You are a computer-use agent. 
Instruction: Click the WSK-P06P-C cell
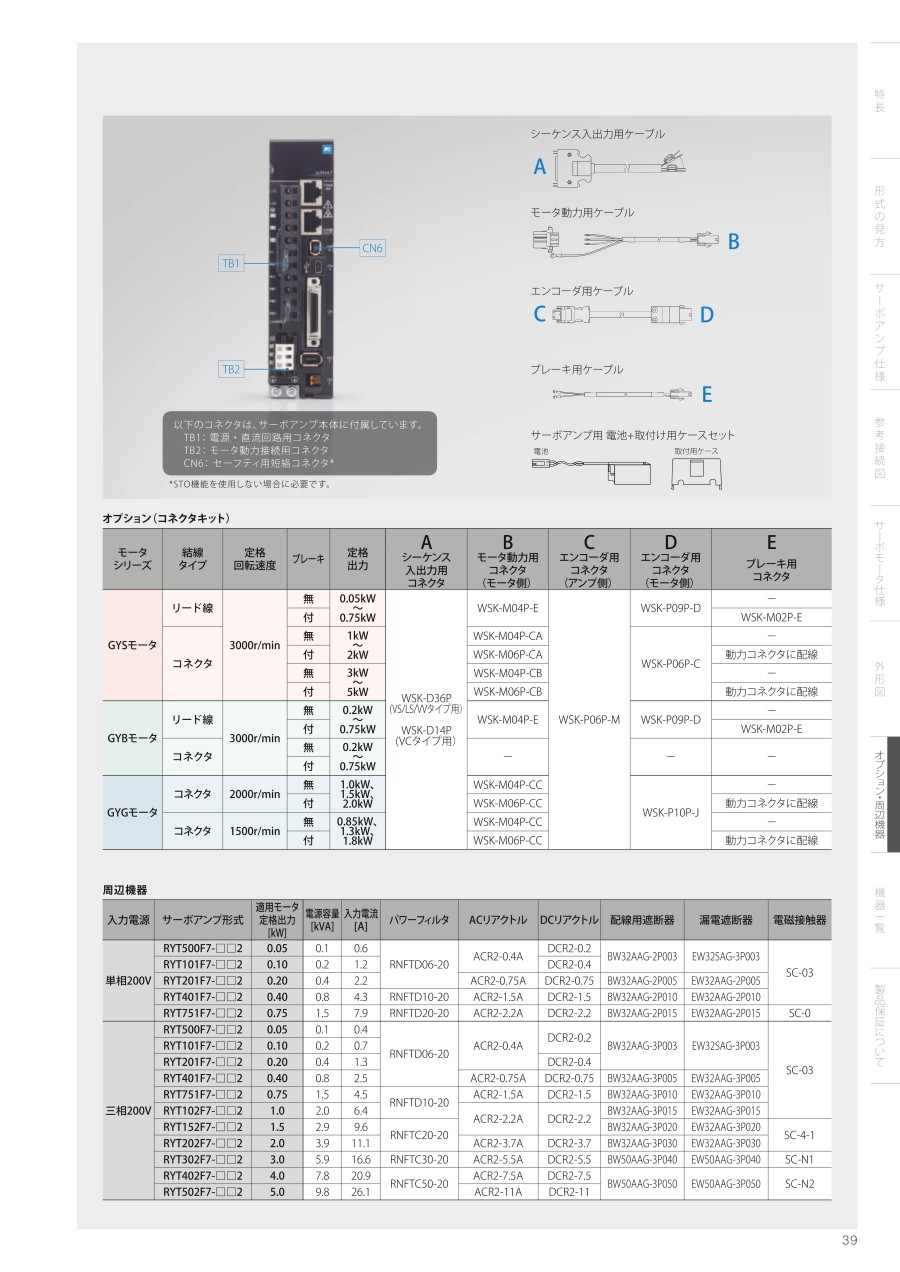670,663
